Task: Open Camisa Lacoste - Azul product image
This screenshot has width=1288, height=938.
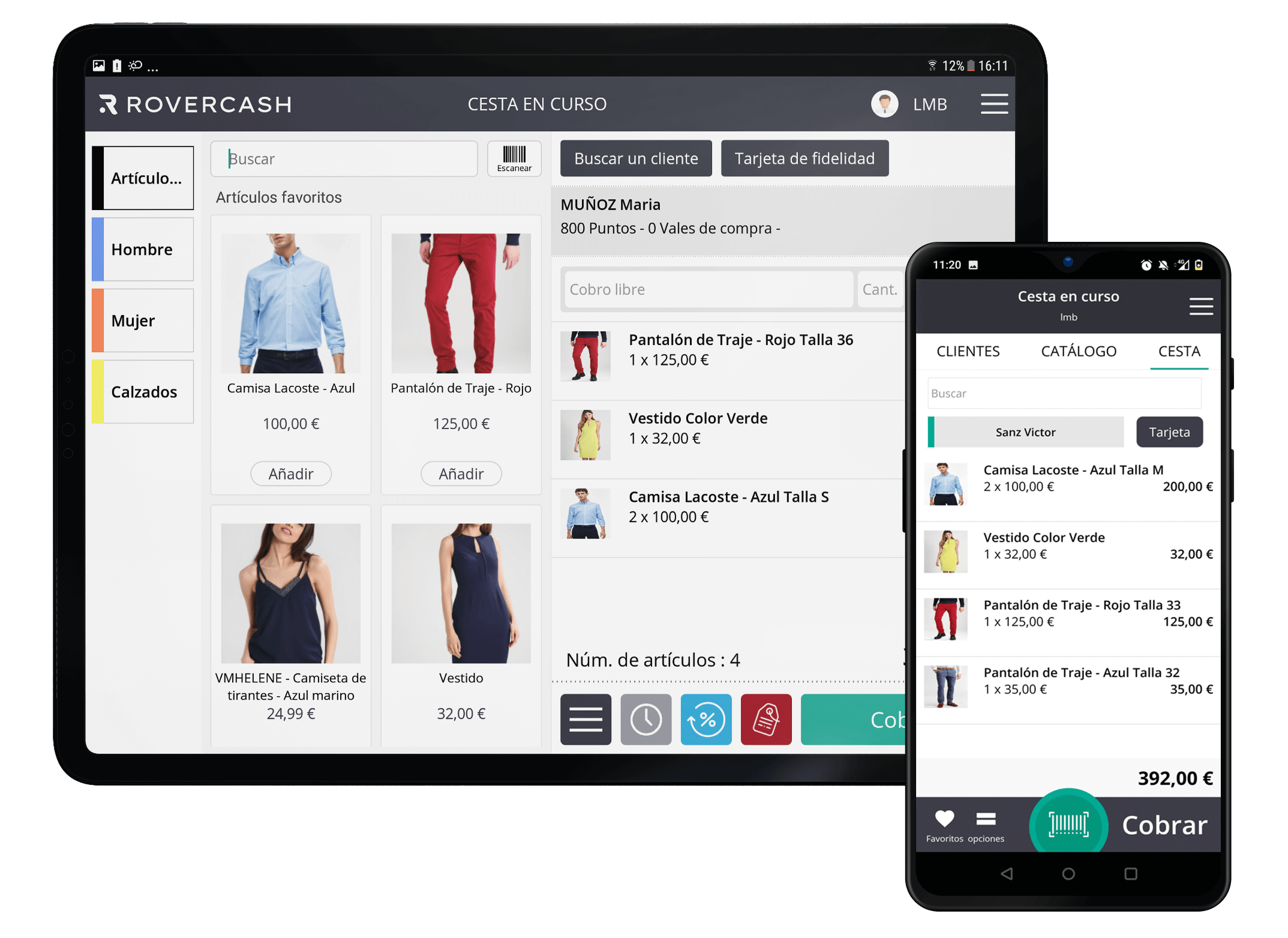Action: click(291, 303)
